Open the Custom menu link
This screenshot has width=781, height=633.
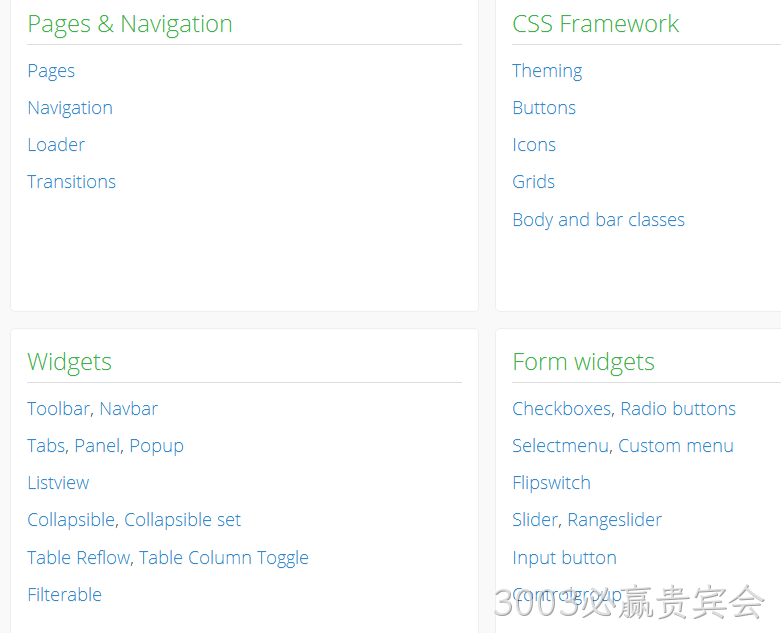(676, 446)
